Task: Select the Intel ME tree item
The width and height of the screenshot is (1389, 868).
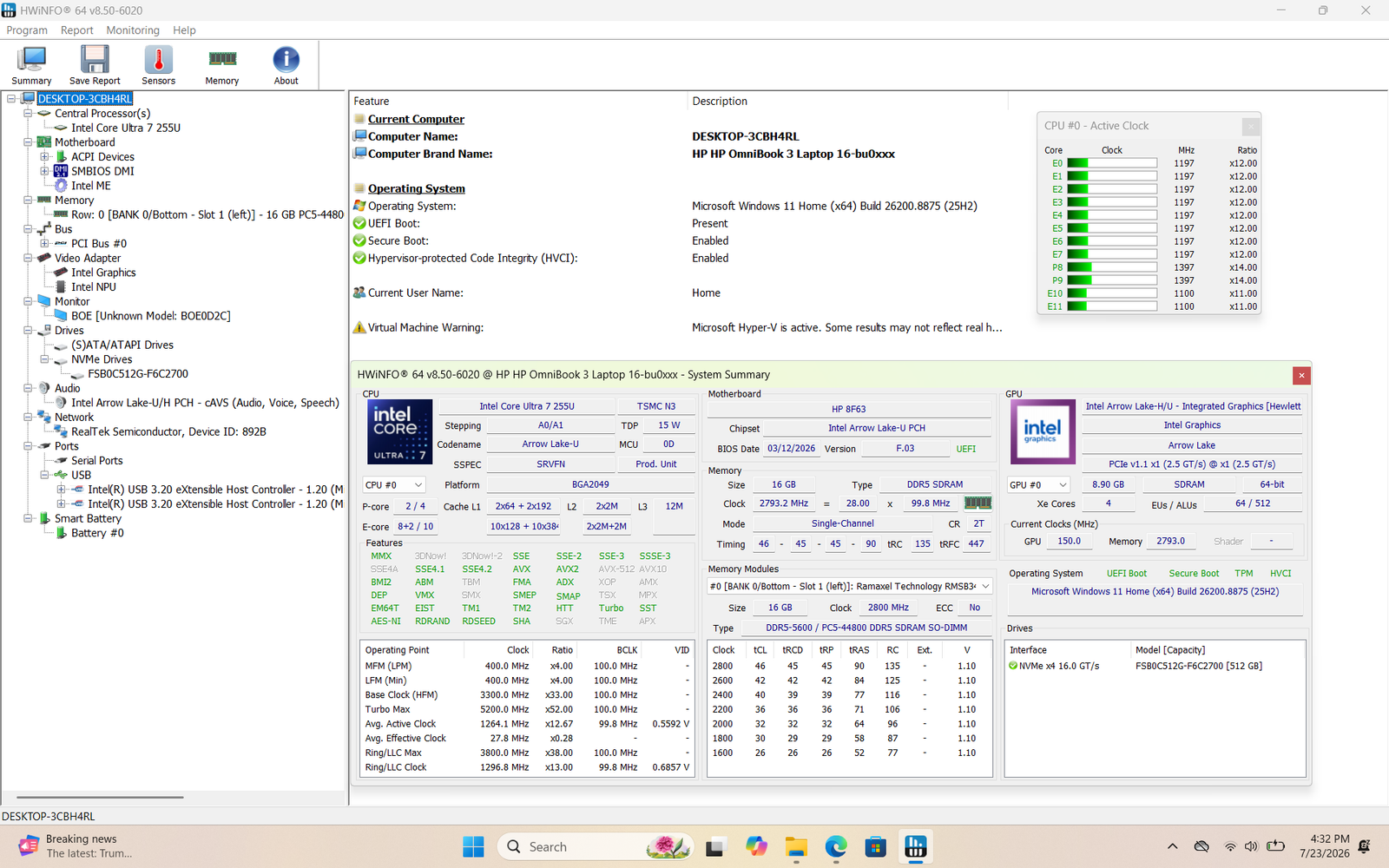Action: (91, 186)
